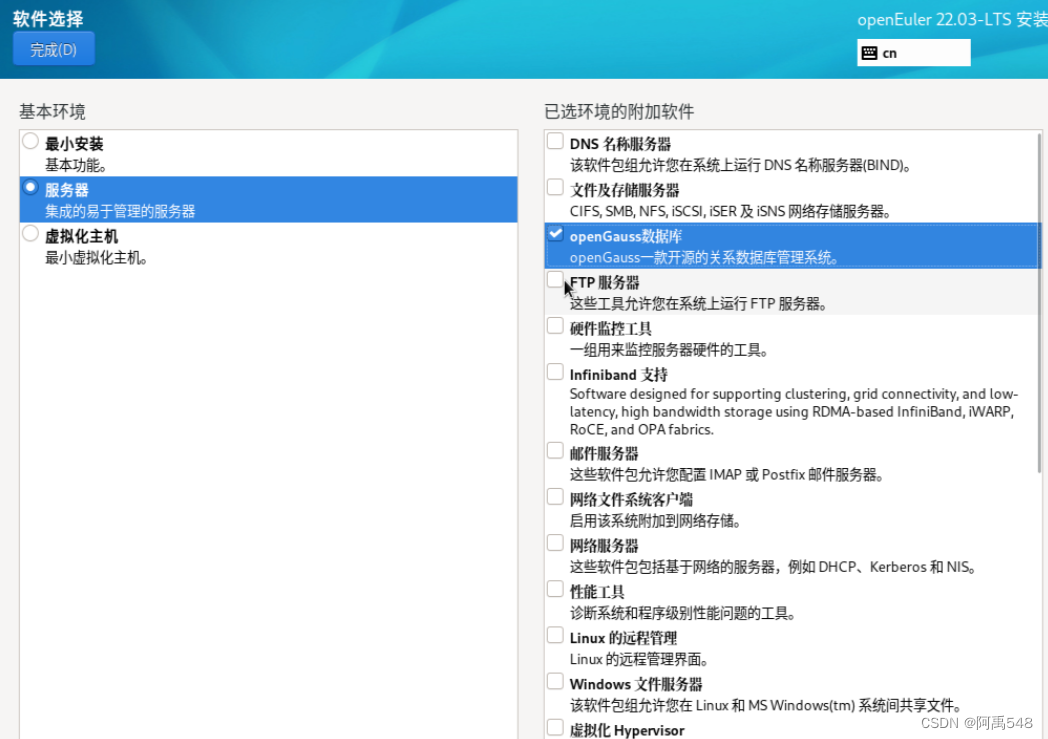Screen dimensions: 1048x739
Task: Enable the 文件及存储服务器 option
Action: pyautogui.click(x=555, y=187)
